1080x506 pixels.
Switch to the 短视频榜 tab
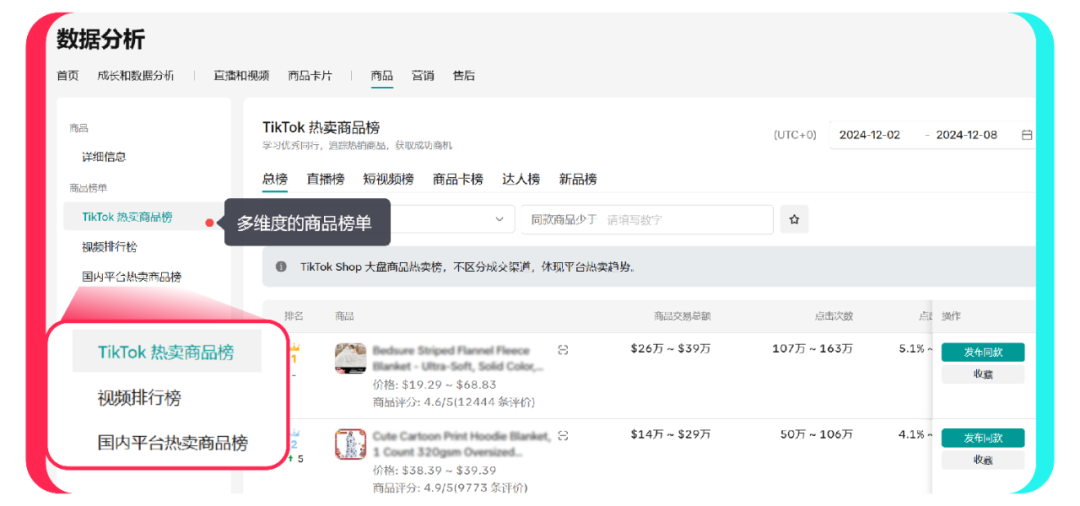(388, 179)
